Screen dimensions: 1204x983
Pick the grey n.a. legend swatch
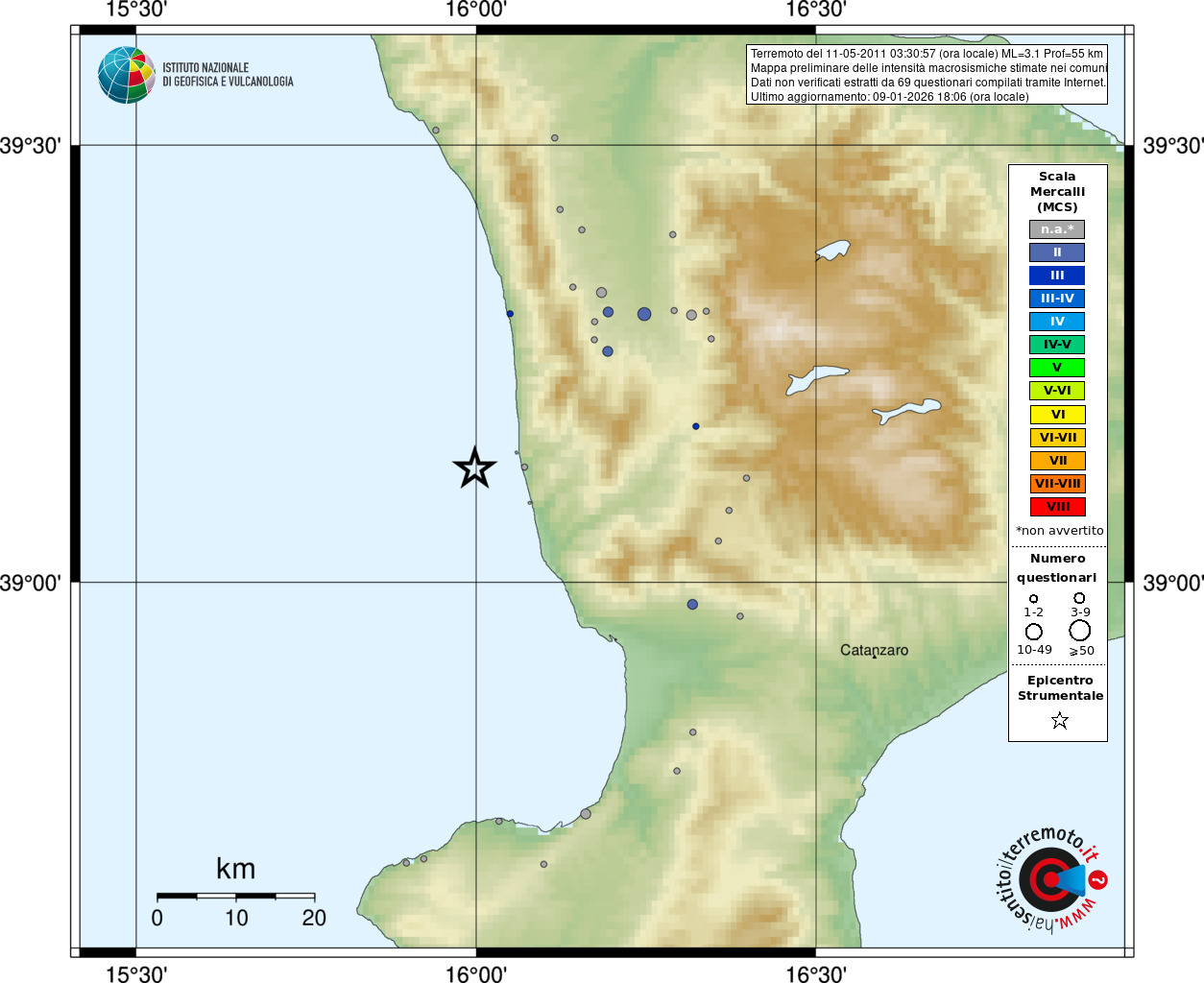coord(1057,229)
